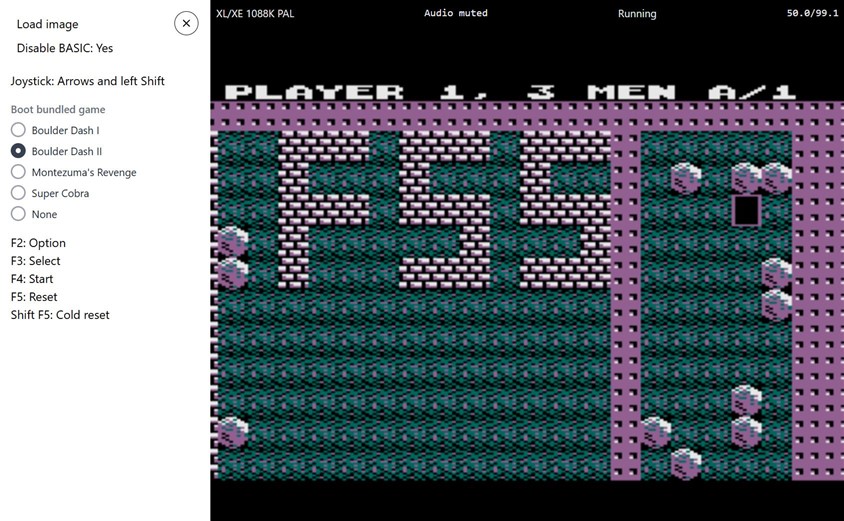Click the 50.0/99.1 frame rate counter
The height and width of the screenshot is (521, 844).
point(812,14)
